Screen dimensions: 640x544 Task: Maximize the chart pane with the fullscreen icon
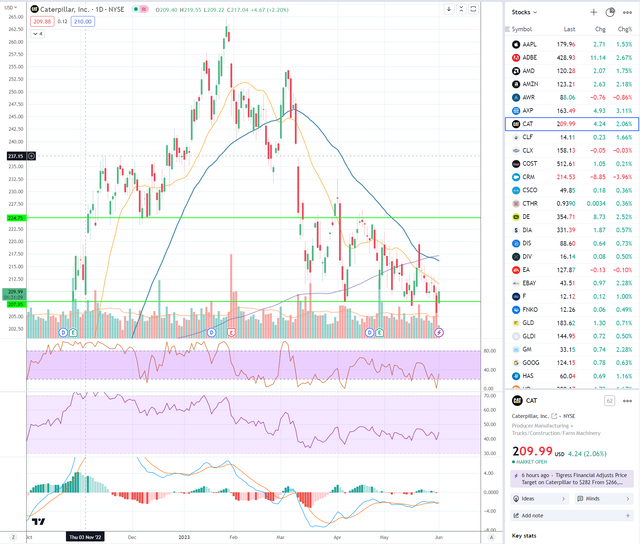473,9
